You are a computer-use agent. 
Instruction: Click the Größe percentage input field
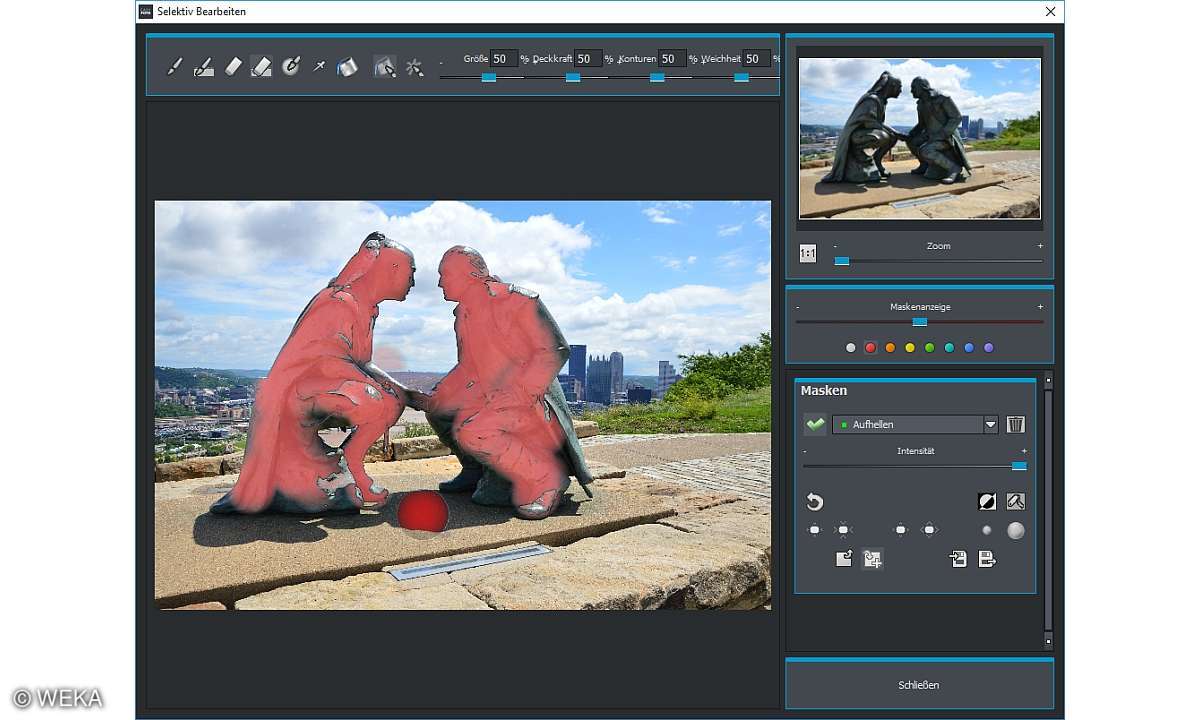(504, 59)
